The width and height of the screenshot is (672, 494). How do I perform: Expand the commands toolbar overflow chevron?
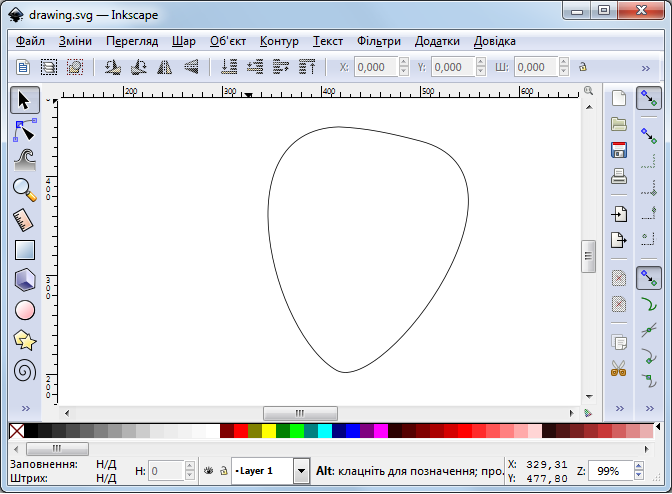click(619, 408)
